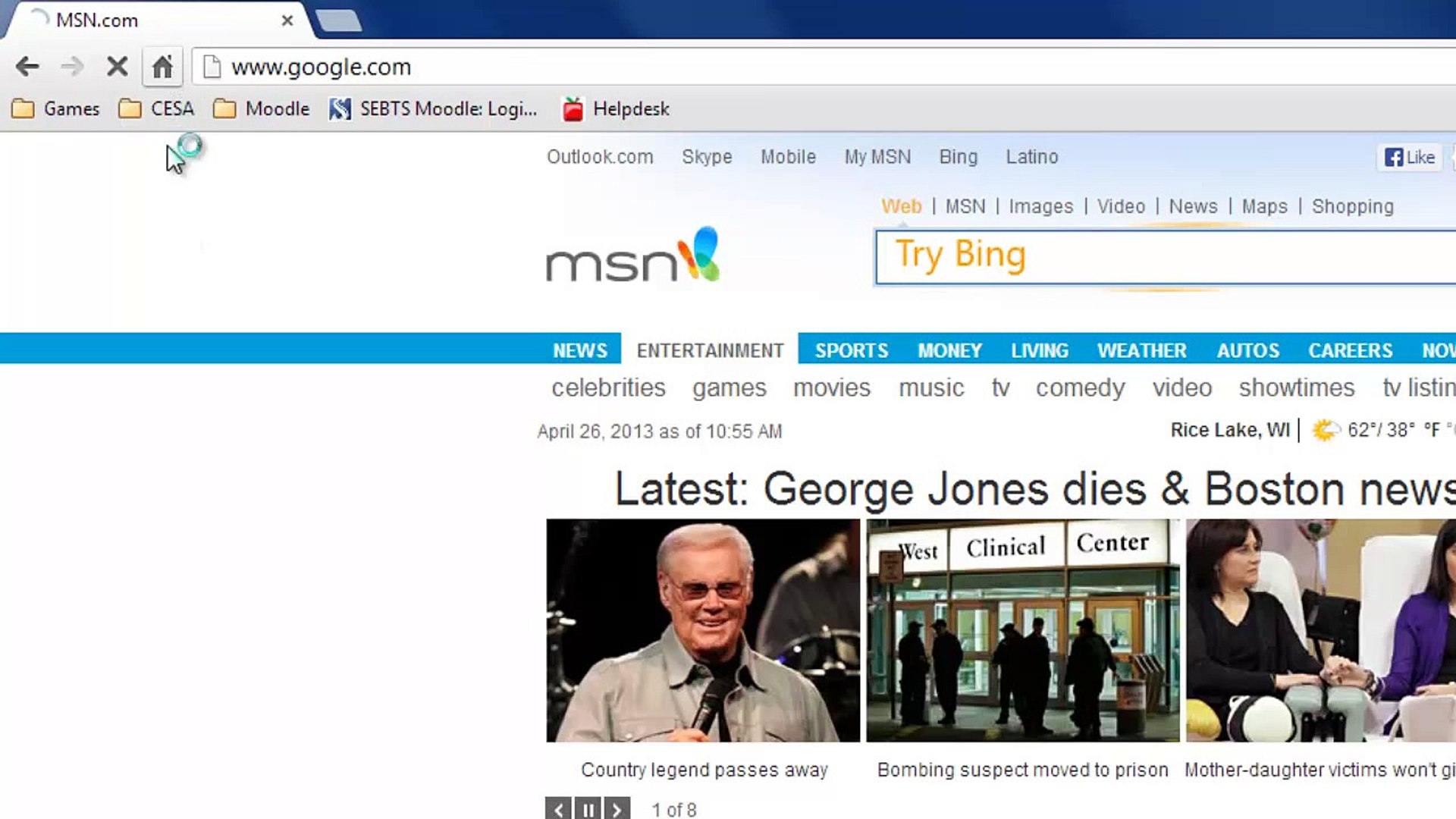Click the browser back arrow button

pyautogui.click(x=27, y=67)
